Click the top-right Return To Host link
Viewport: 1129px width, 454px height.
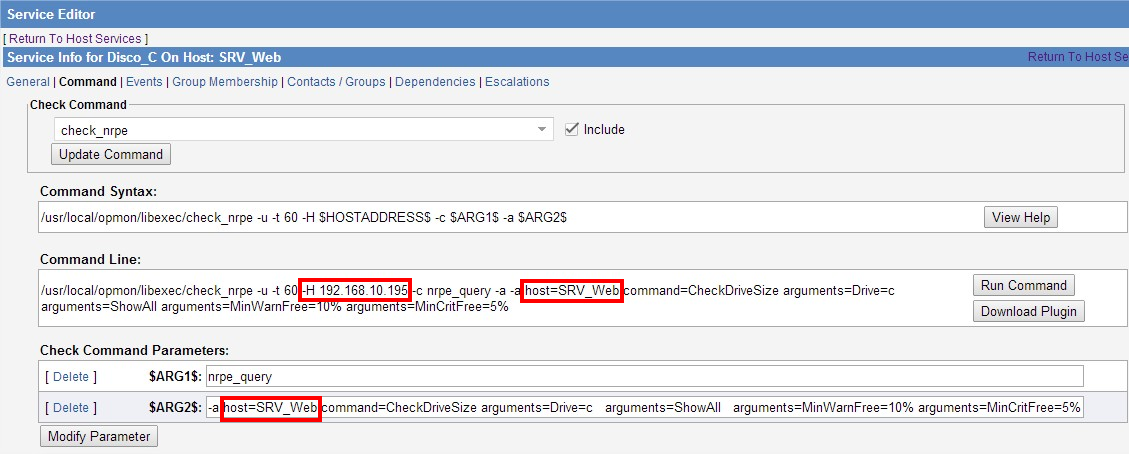coord(1077,57)
